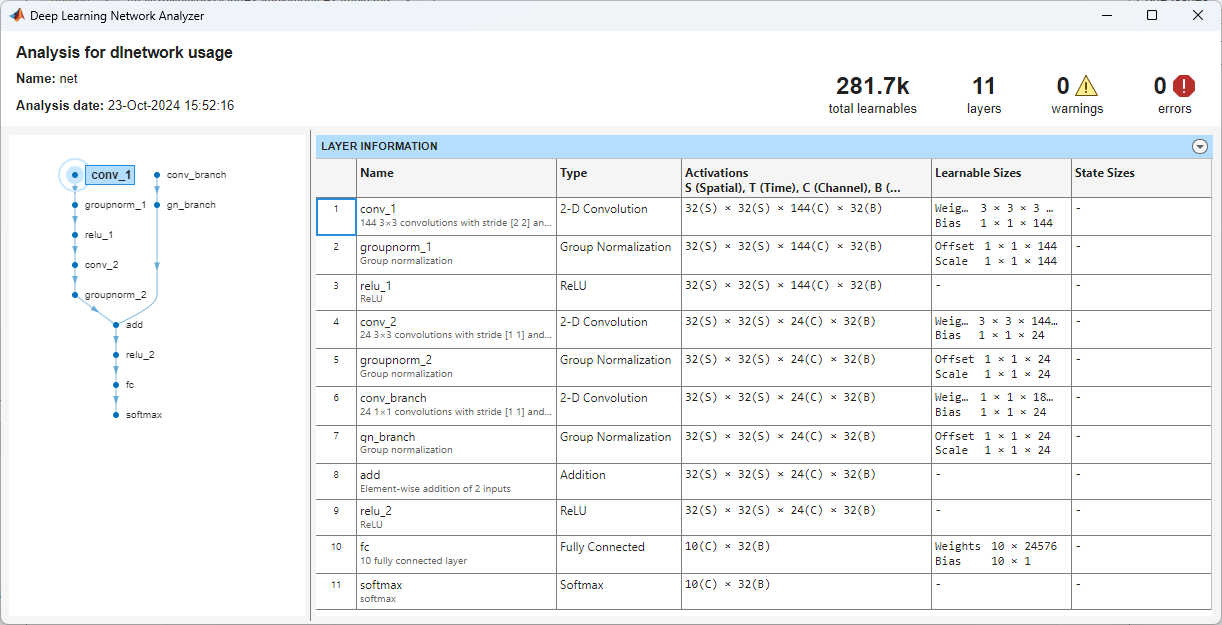The image size is (1222, 625).
Task: Click the MATLAB logo in title bar
Action: click(17, 15)
